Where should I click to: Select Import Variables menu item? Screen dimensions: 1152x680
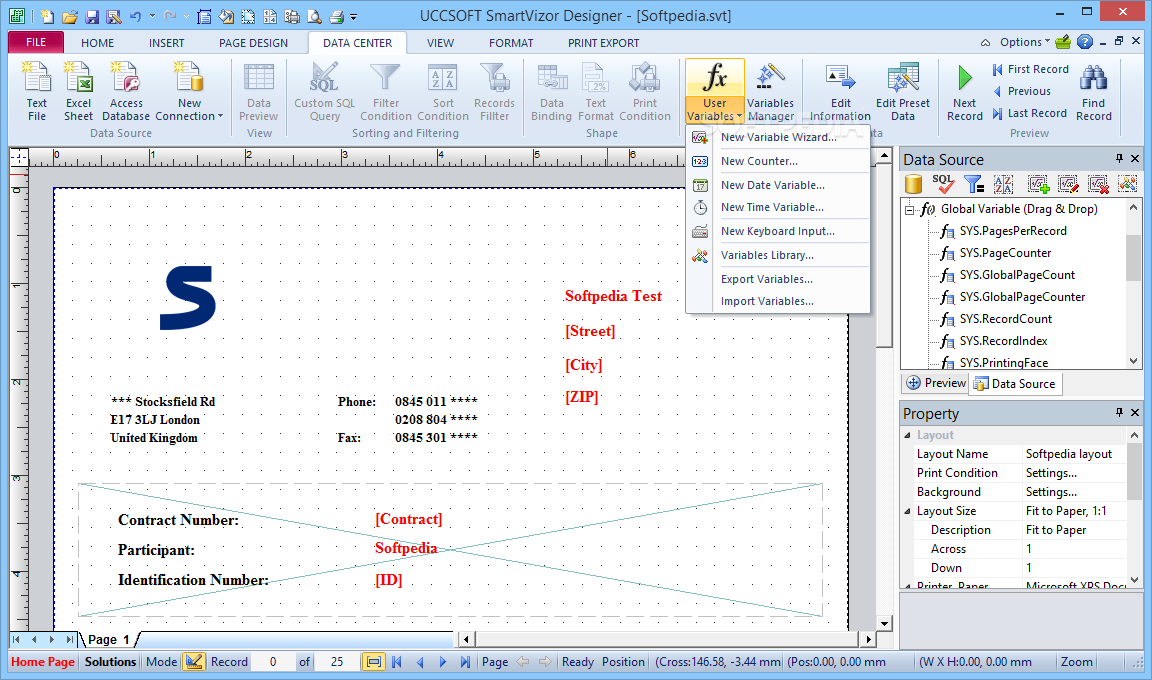(x=778, y=301)
